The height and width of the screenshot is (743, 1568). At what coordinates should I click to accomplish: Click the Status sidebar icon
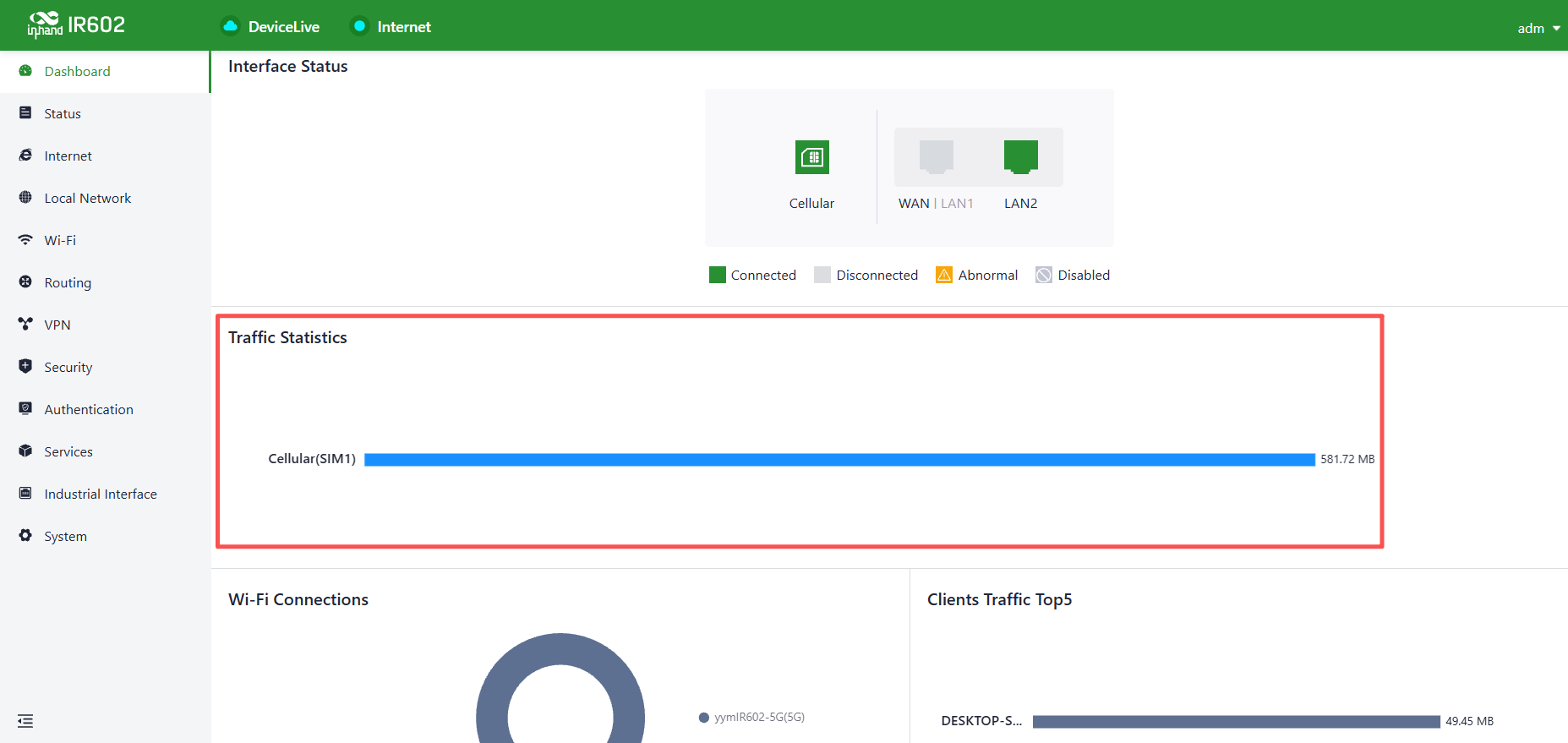pyautogui.click(x=25, y=113)
